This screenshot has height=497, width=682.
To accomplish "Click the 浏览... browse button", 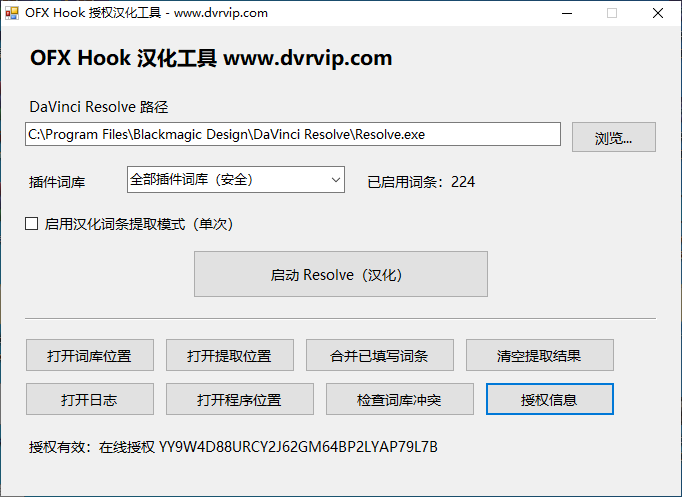I will click(x=614, y=137).
